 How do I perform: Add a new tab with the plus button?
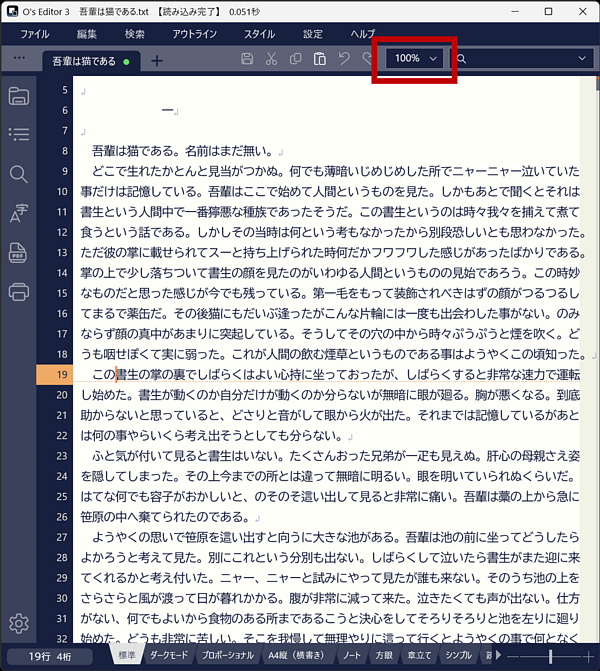click(157, 61)
